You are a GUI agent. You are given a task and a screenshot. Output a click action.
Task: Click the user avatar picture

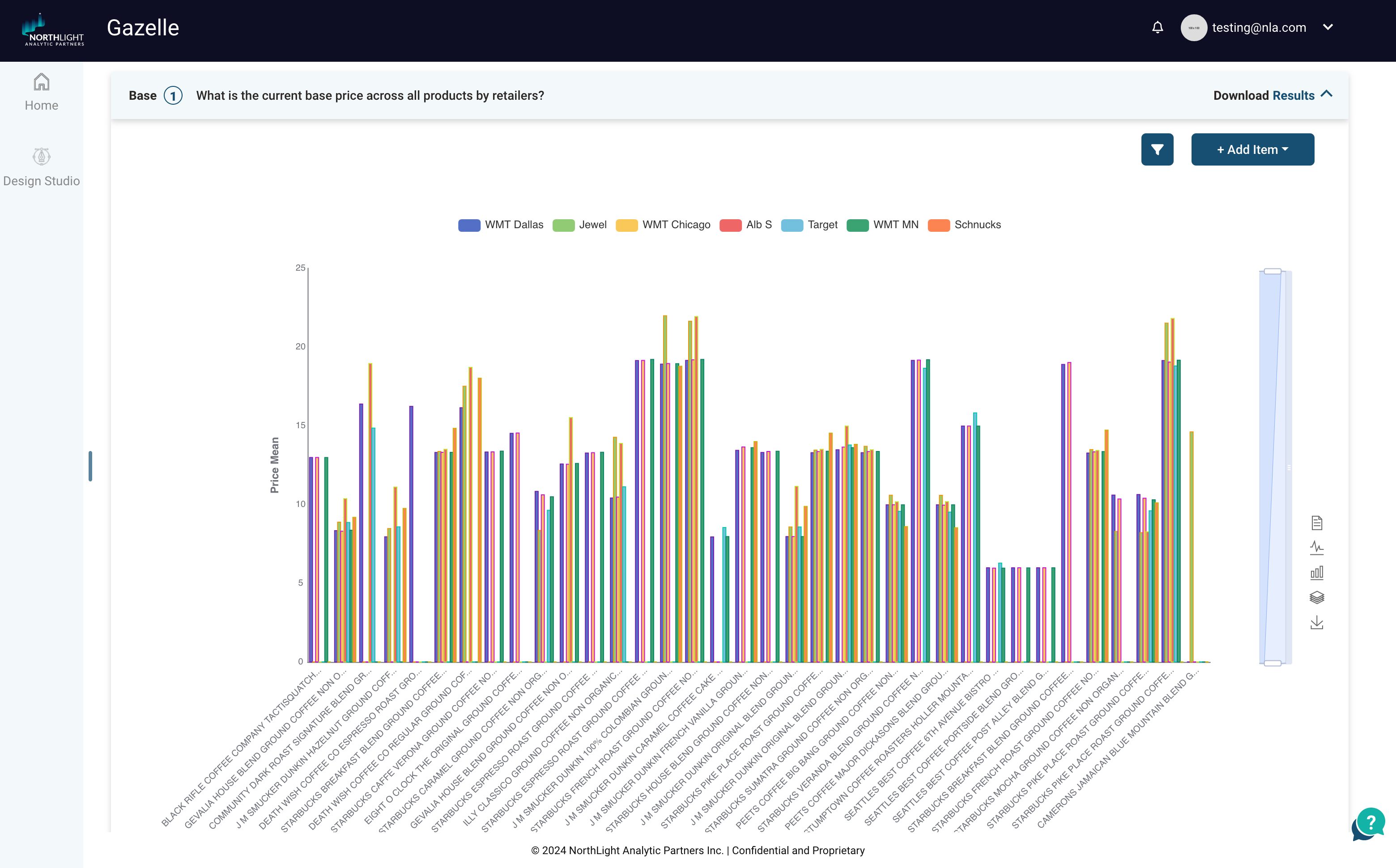click(x=1193, y=28)
